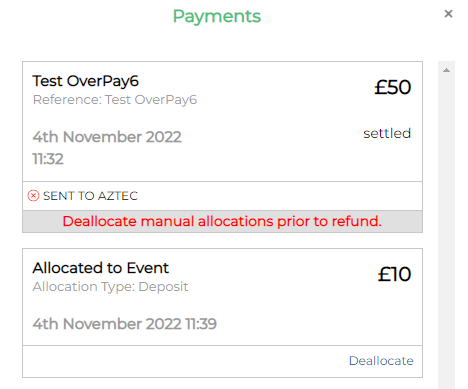Viewport: 468px width, 389px height.
Task: Click the 4th November 2022 11:39 timestamp
Action: coord(125,324)
